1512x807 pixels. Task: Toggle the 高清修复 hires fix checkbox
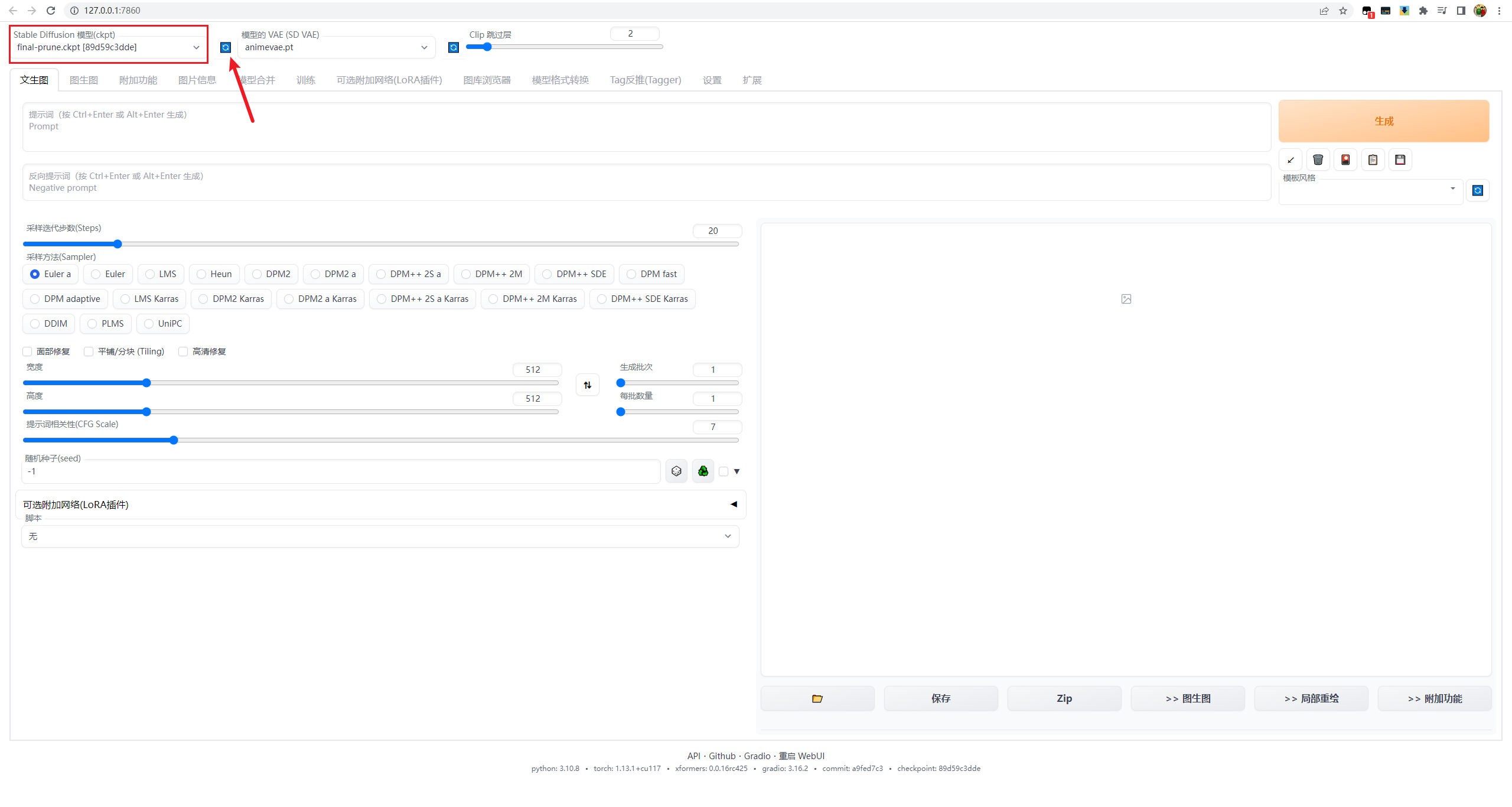point(183,352)
